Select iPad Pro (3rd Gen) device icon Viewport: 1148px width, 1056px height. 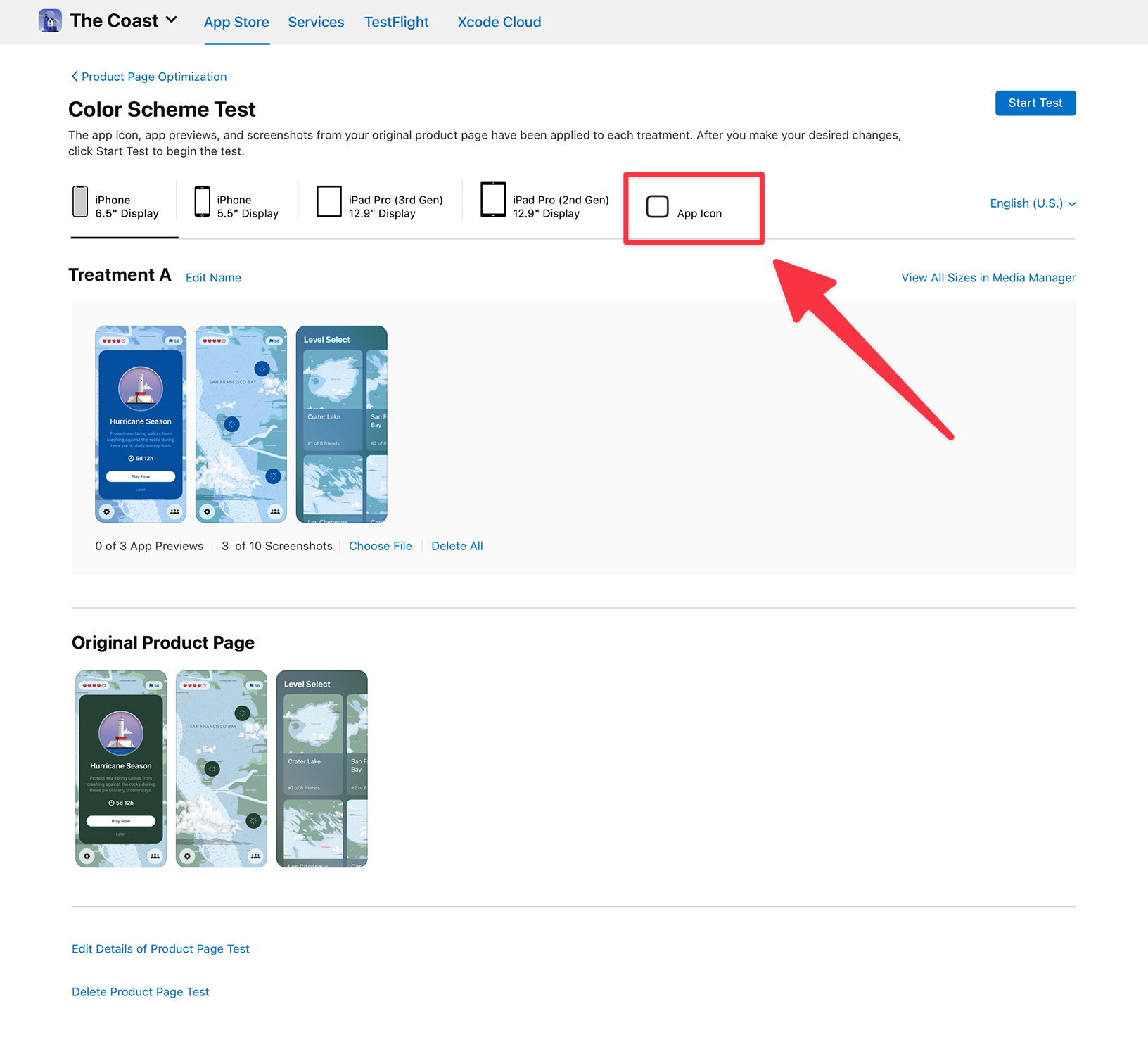329,202
